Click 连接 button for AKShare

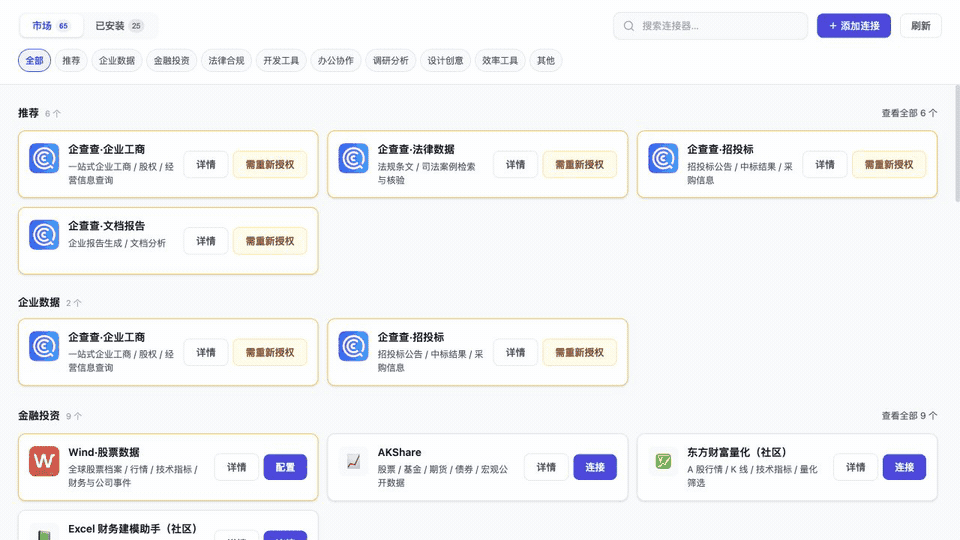click(595, 467)
